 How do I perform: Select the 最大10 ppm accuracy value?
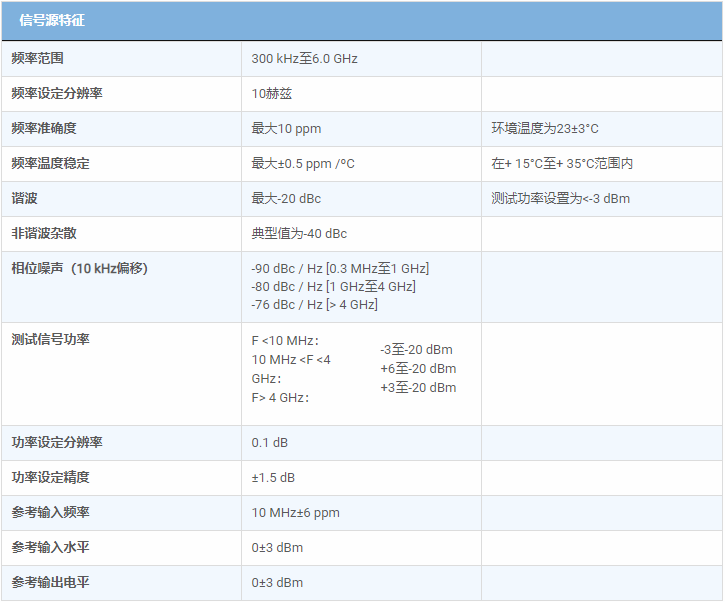[x=286, y=129]
